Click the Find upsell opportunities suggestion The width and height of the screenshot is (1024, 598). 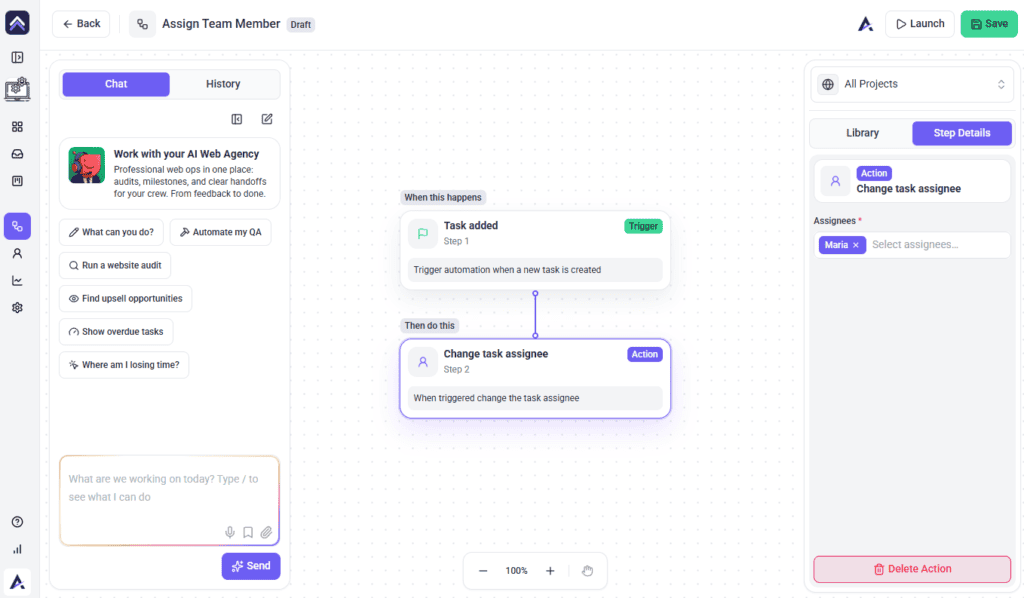125,298
